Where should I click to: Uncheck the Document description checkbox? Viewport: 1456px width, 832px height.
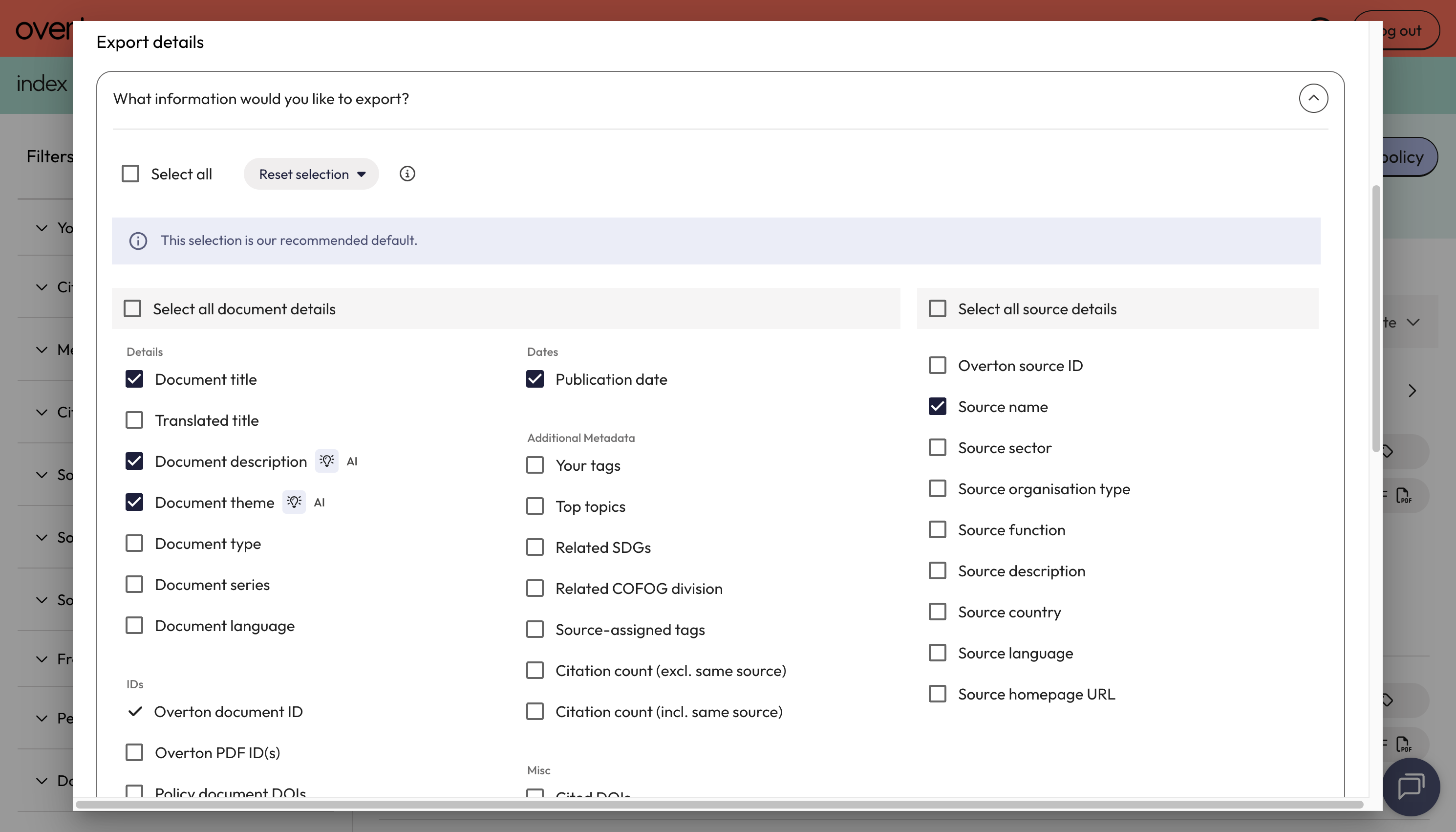click(x=134, y=461)
